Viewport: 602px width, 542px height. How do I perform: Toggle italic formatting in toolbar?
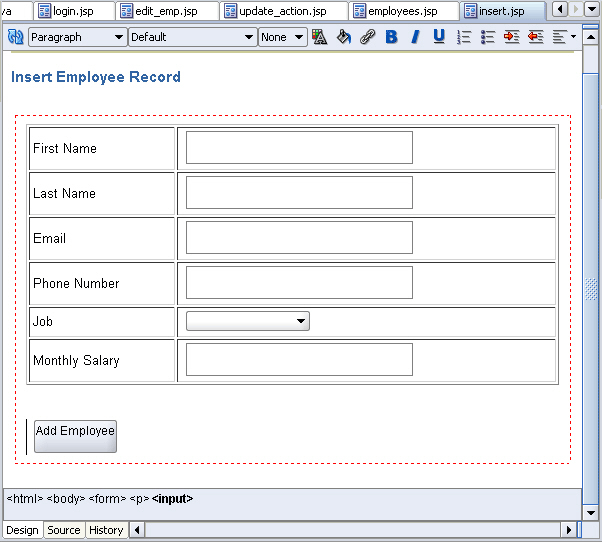pos(415,37)
